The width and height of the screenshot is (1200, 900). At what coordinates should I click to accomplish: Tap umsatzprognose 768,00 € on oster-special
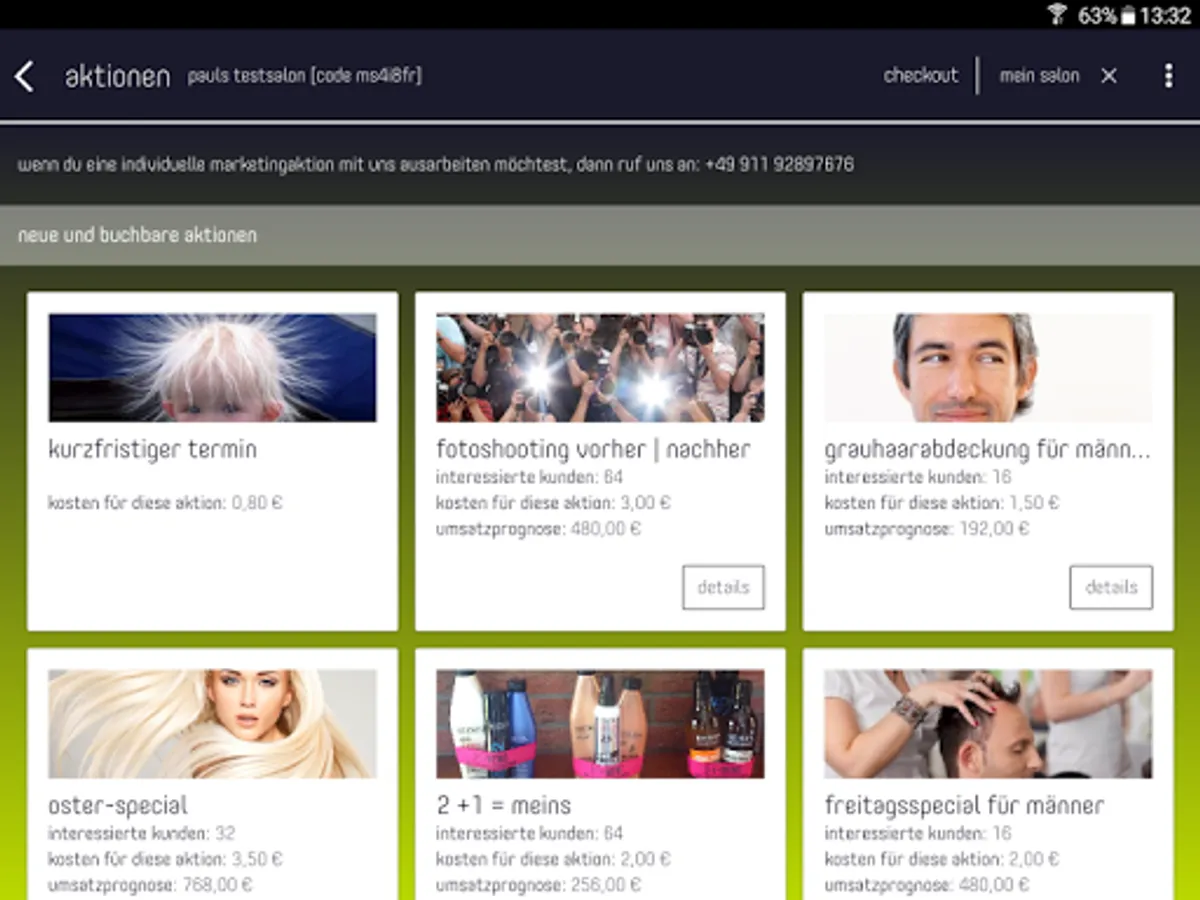pyautogui.click(x=150, y=885)
